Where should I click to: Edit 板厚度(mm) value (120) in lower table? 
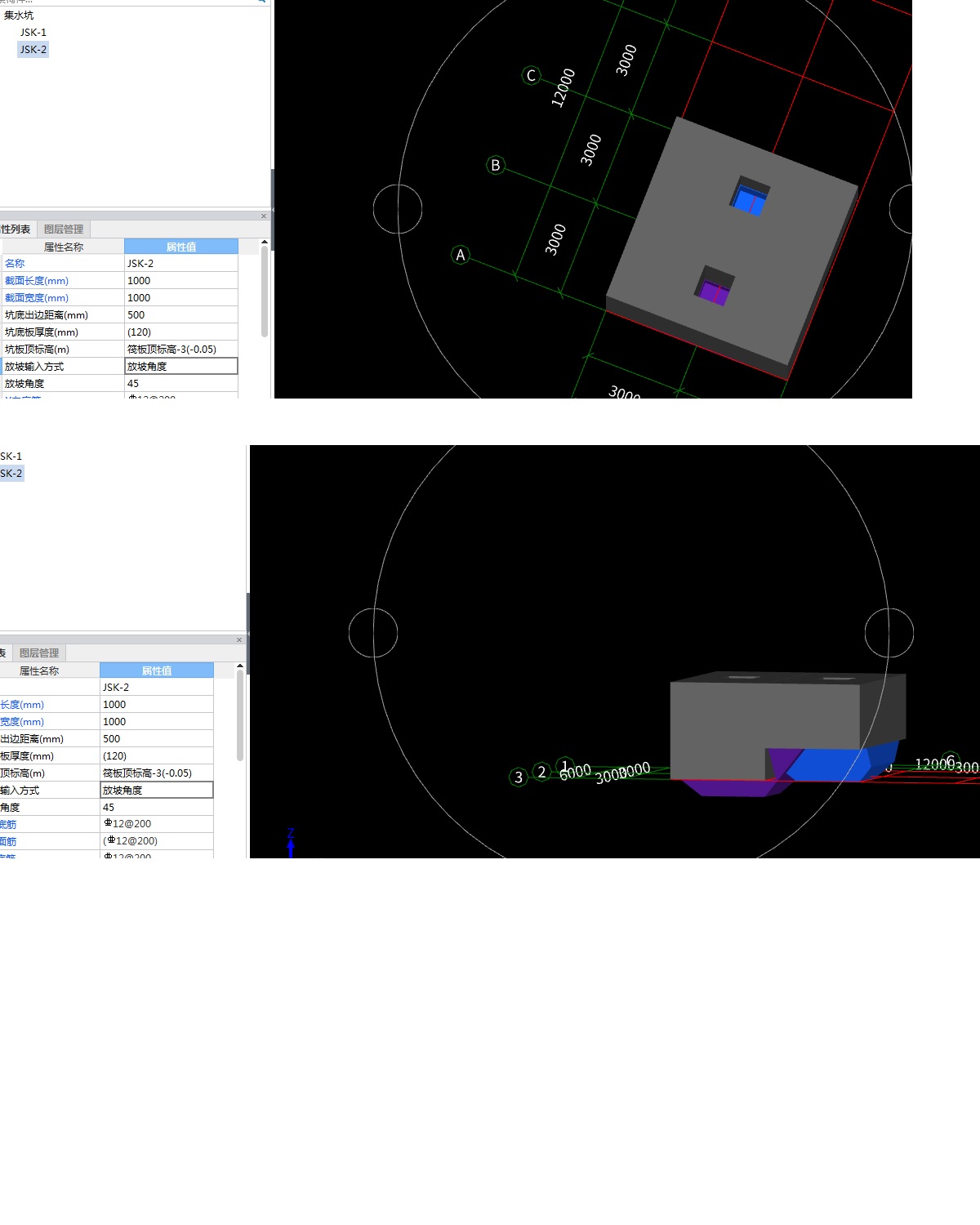click(157, 756)
